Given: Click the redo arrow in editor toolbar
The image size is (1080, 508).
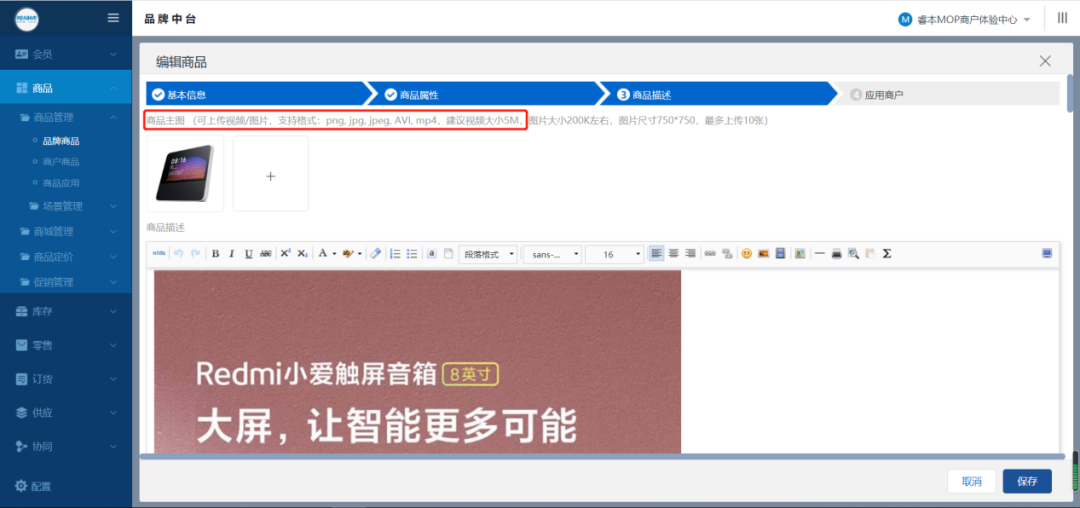Looking at the screenshot, I should tap(196, 253).
